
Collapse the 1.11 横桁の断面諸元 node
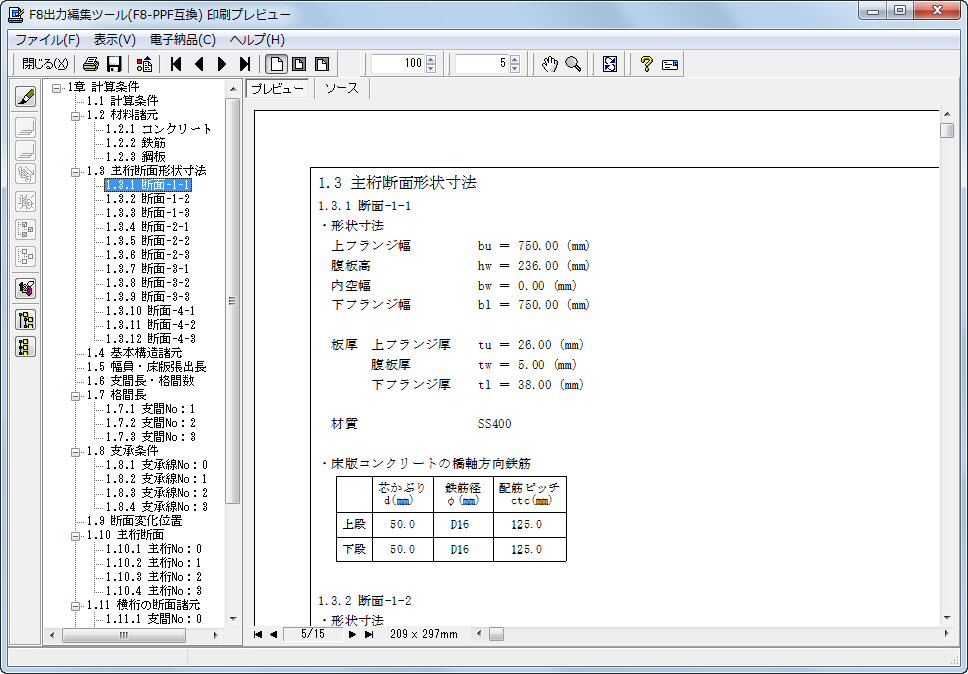coord(76,605)
